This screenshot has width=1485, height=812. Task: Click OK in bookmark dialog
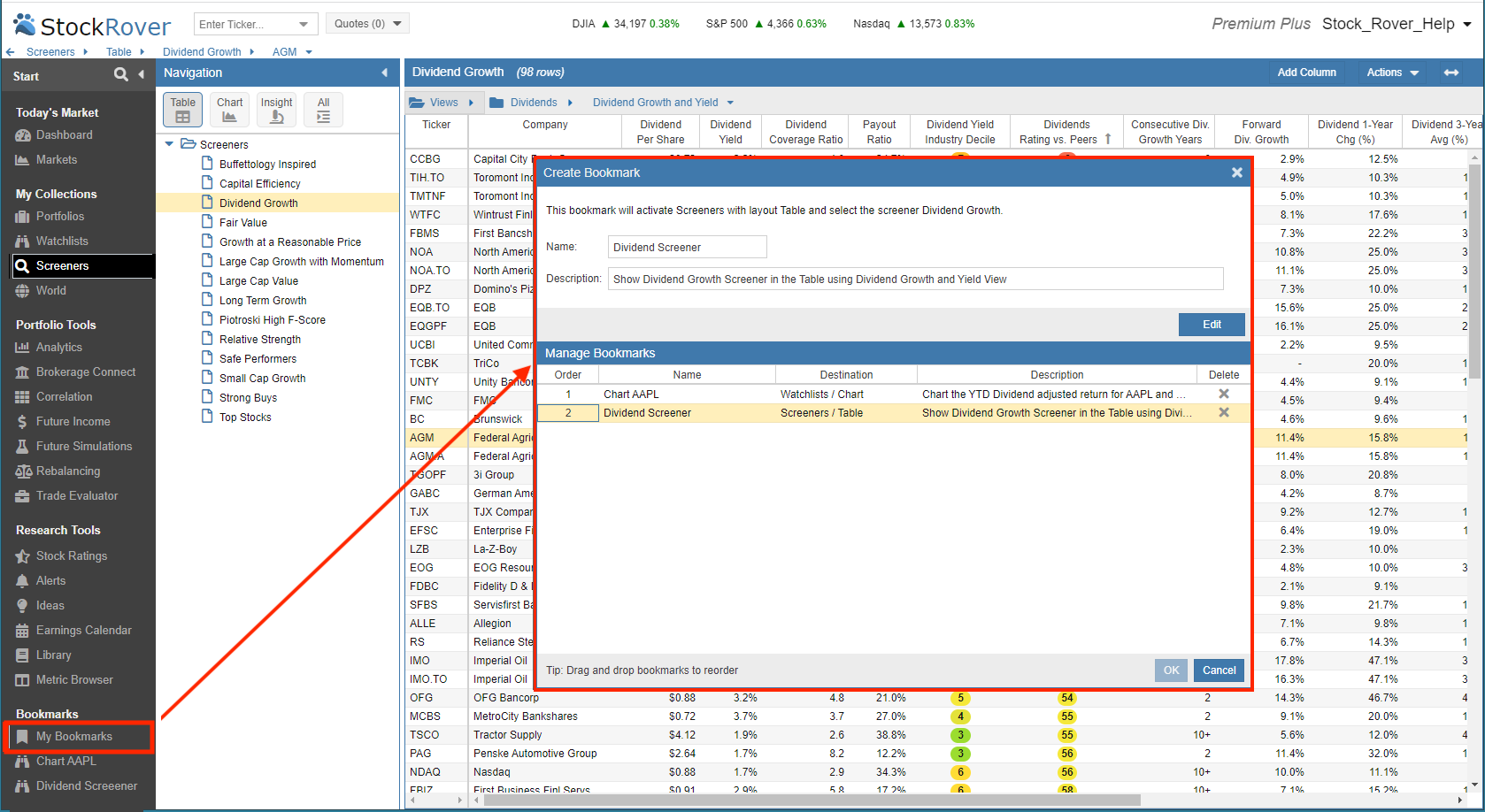pos(1171,670)
